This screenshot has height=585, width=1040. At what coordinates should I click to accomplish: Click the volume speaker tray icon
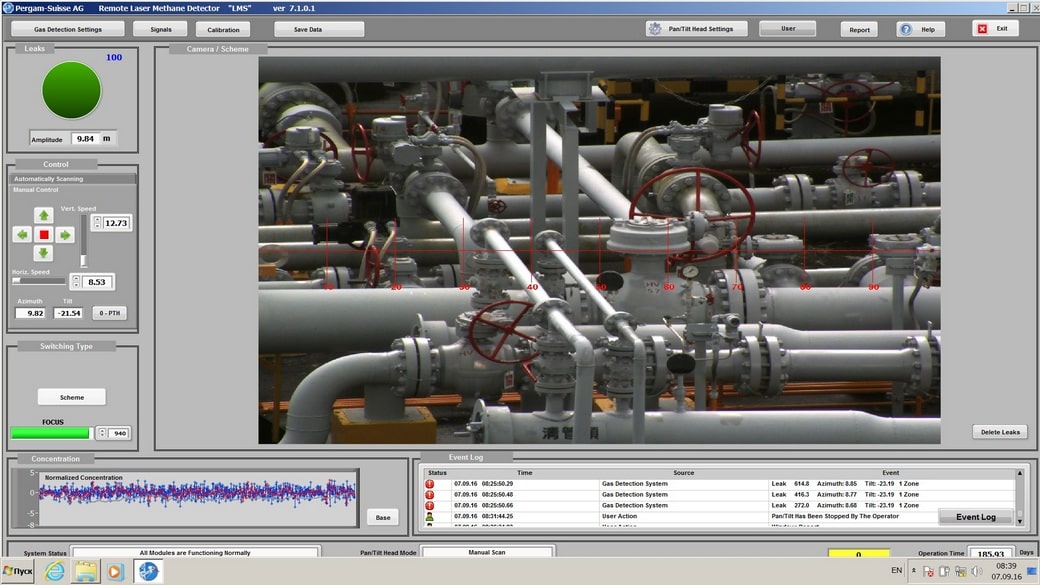tap(976, 571)
